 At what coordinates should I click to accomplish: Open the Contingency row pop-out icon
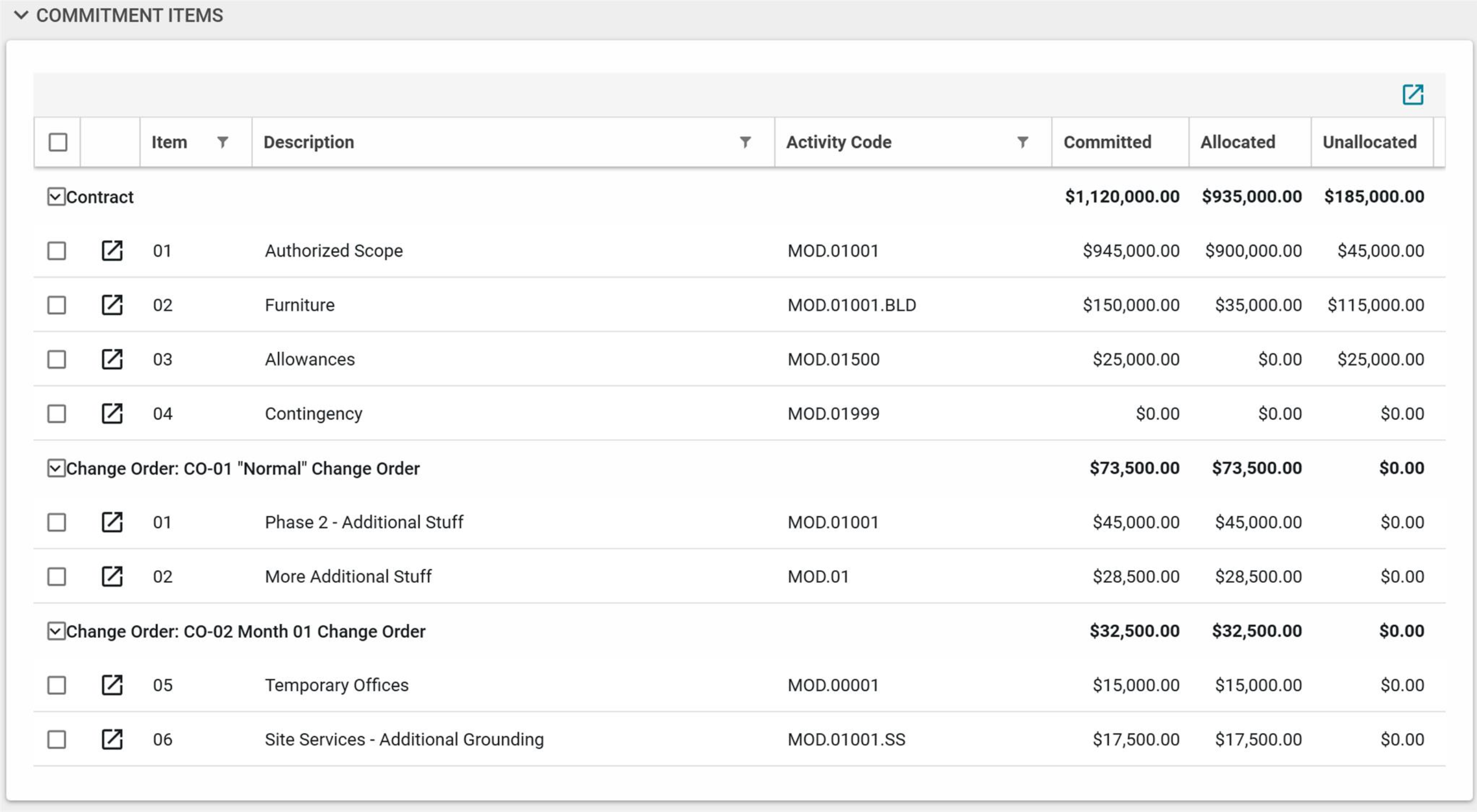pos(112,413)
